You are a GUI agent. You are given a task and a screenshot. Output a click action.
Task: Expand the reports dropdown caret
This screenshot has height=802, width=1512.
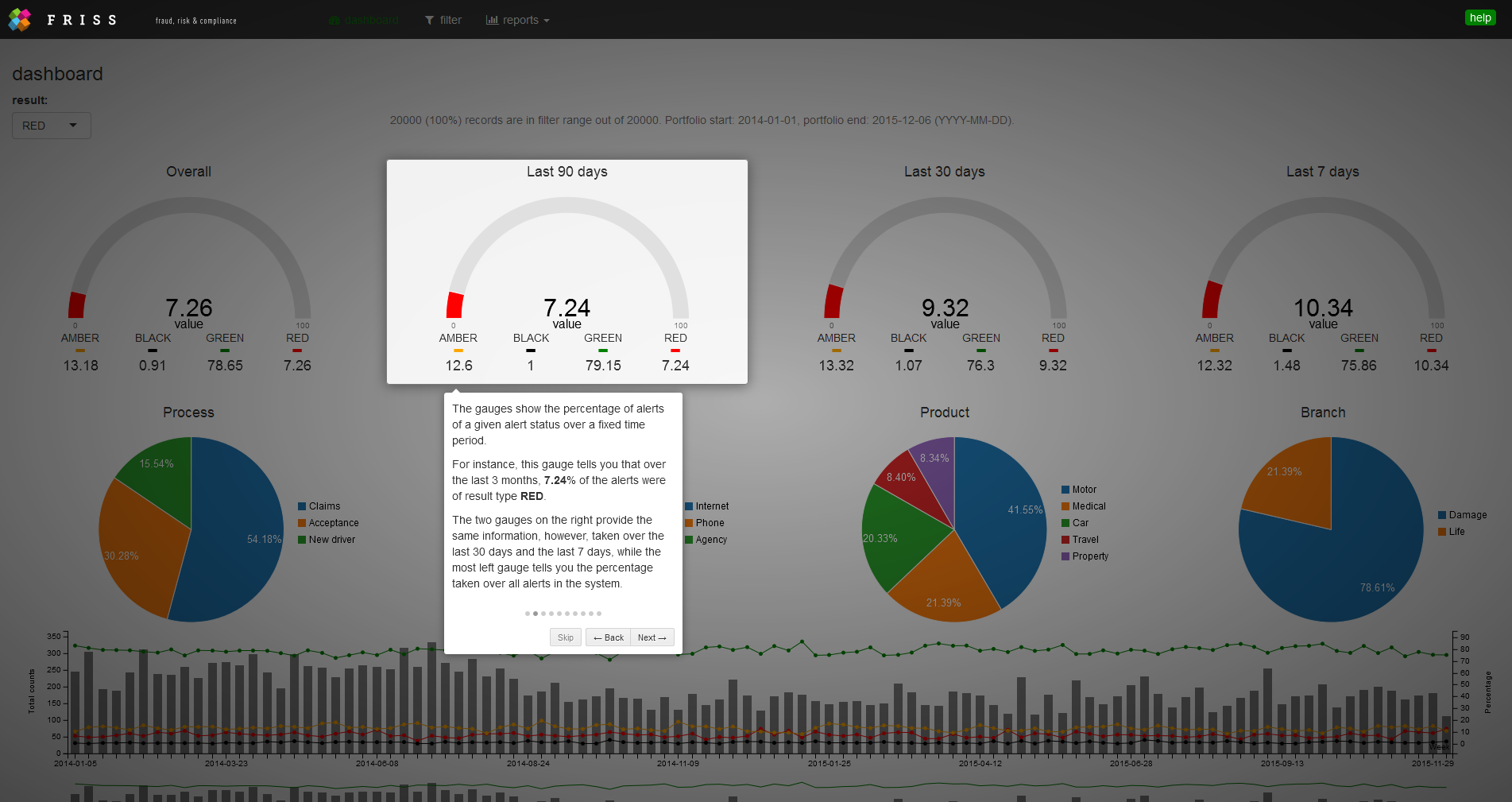click(x=547, y=21)
